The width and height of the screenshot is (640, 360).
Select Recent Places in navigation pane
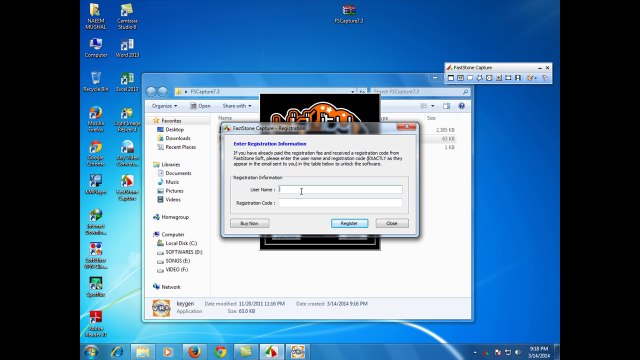[x=180, y=147]
